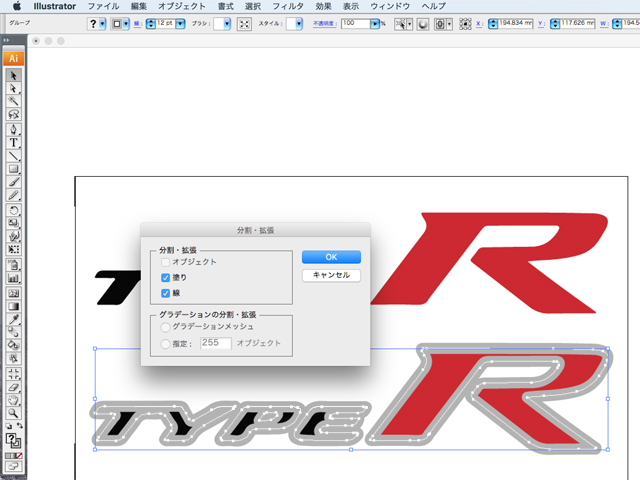
Task: Open the ファイル menu
Action: (103, 6)
